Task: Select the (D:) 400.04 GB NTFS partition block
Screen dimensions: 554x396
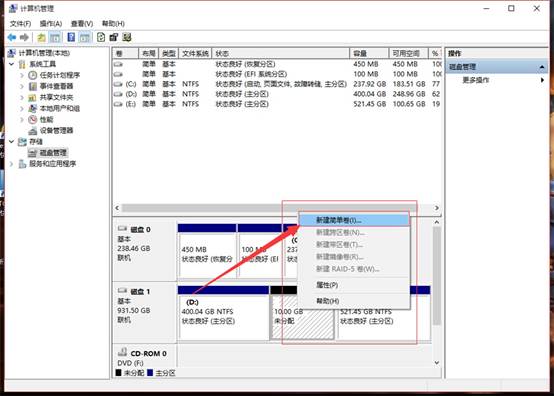Action: point(223,313)
